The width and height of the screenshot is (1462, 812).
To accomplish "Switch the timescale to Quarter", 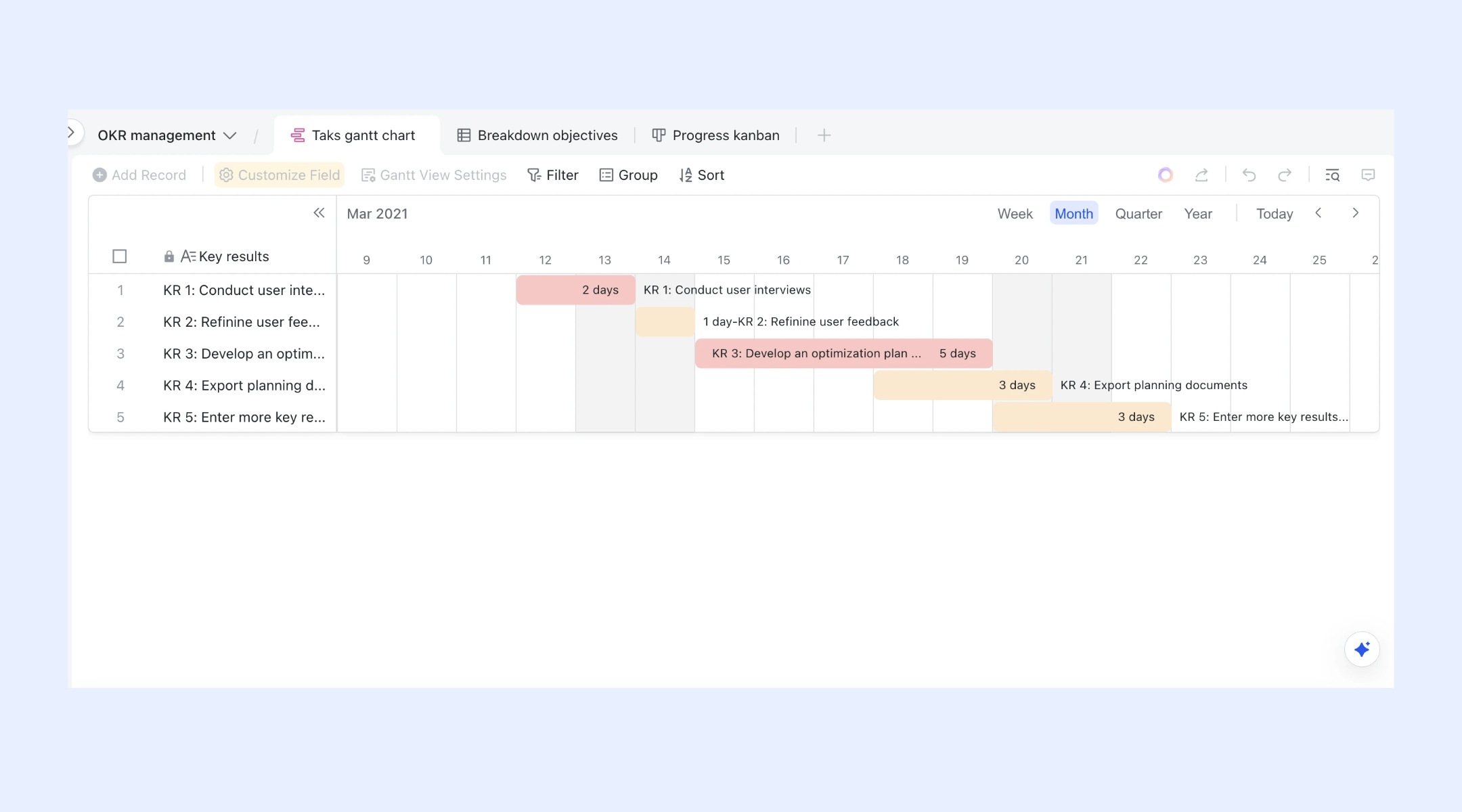I will [x=1138, y=214].
